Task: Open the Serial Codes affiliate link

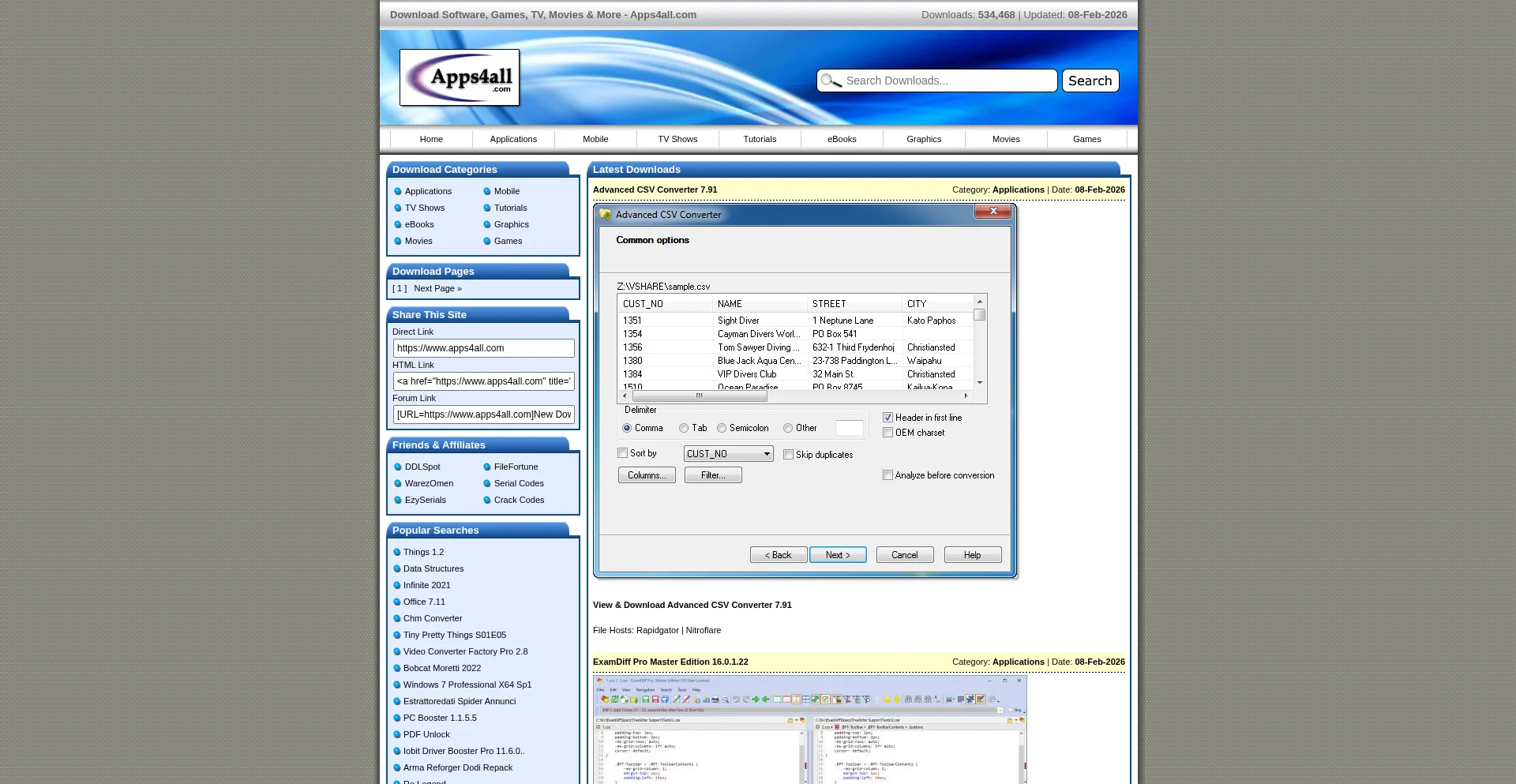Action: tap(519, 483)
